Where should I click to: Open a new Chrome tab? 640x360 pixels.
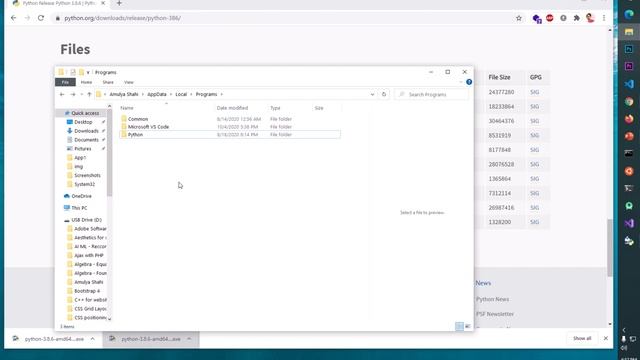tap(119, 3)
